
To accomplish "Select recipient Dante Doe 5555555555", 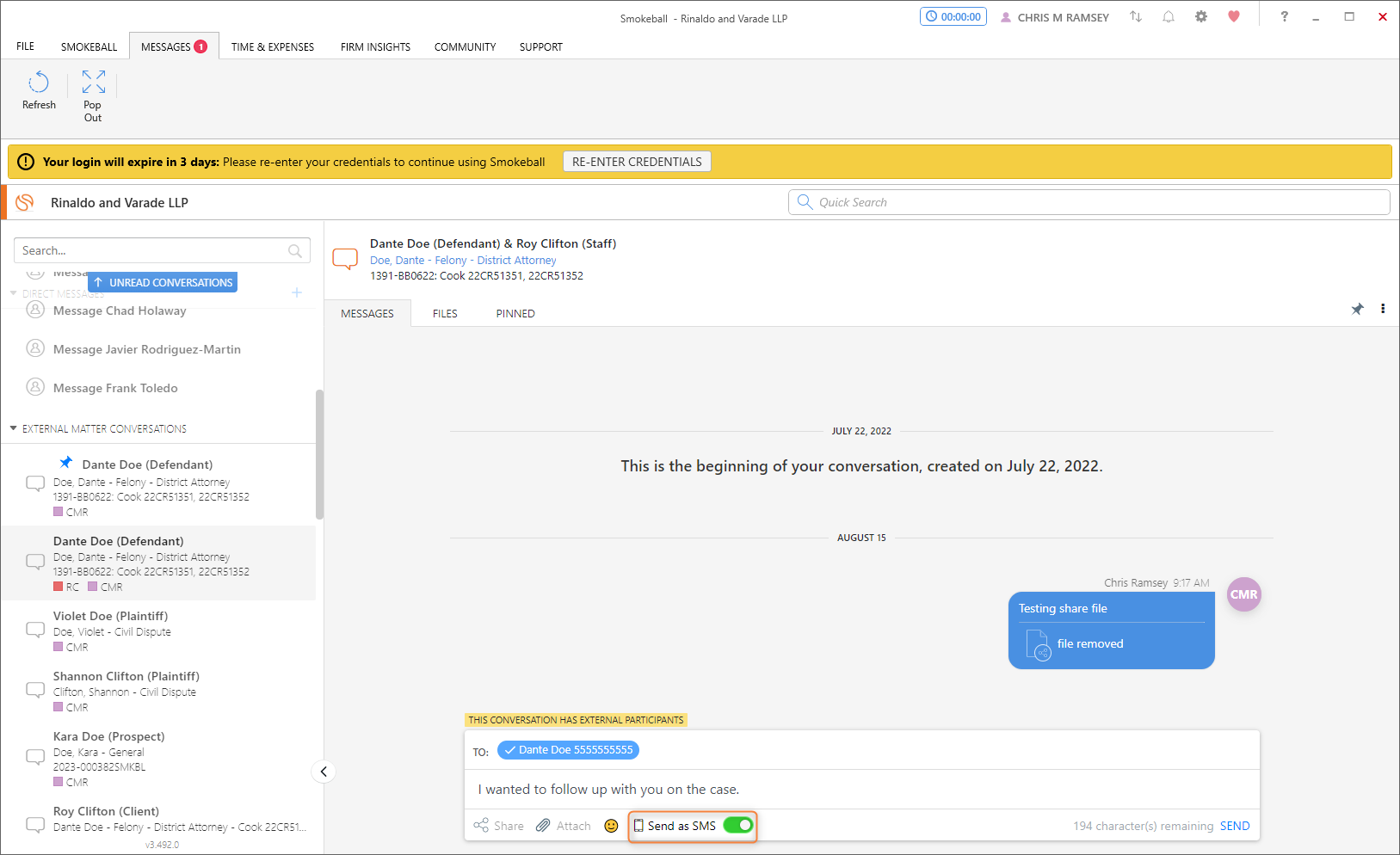I will pos(568,750).
